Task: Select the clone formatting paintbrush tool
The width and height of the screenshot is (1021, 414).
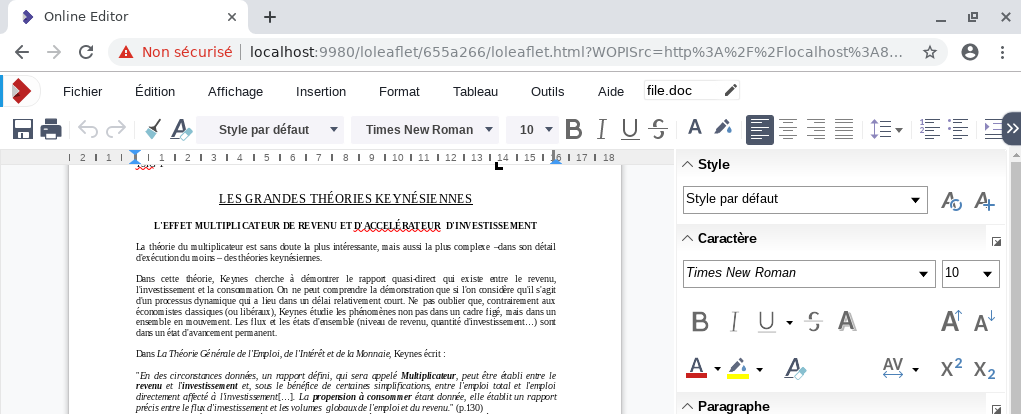Action: pos(153,129)
